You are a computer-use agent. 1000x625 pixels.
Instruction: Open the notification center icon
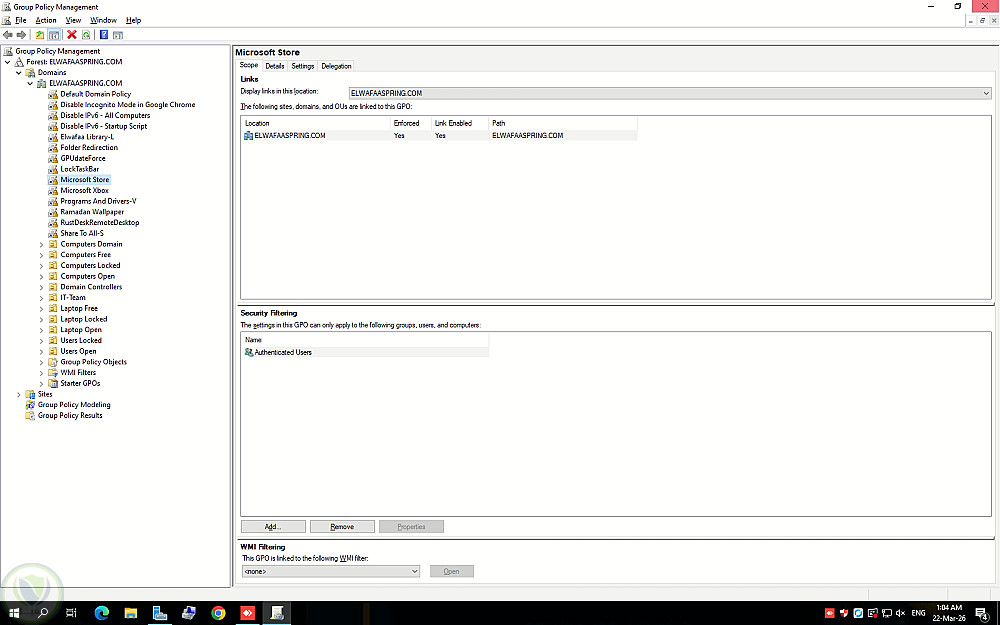tap(982, 614)
